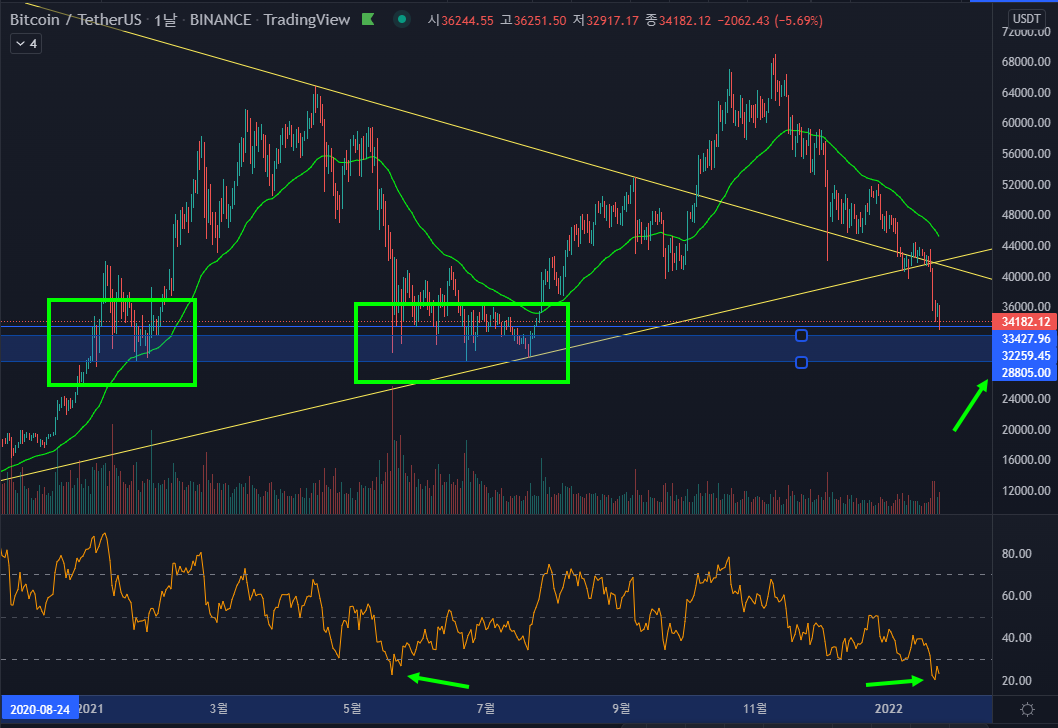Click the green market status dot
Image resolution: width=1058 pixels, height=728 pixels.
click(x=401, y=20)
